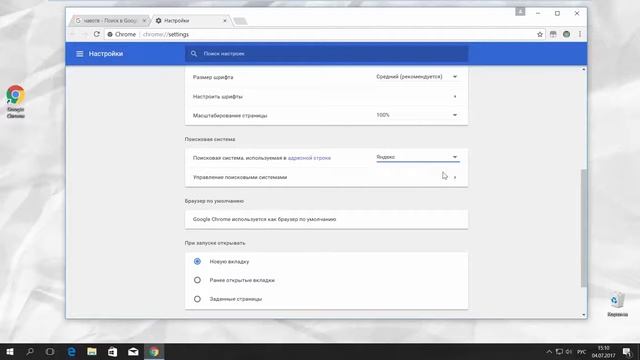
Task: Click the 'Размер шрифта' label
Action: pyautogui.click(x=213, y=77)
